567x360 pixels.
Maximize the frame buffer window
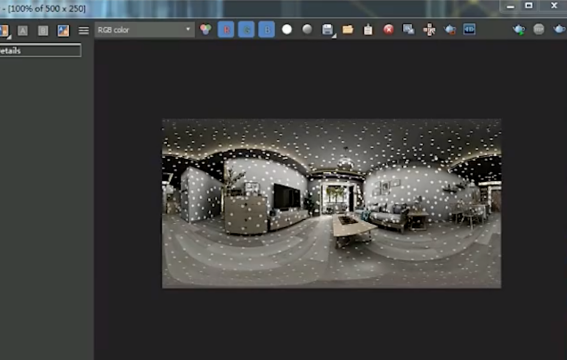point(529,5)
